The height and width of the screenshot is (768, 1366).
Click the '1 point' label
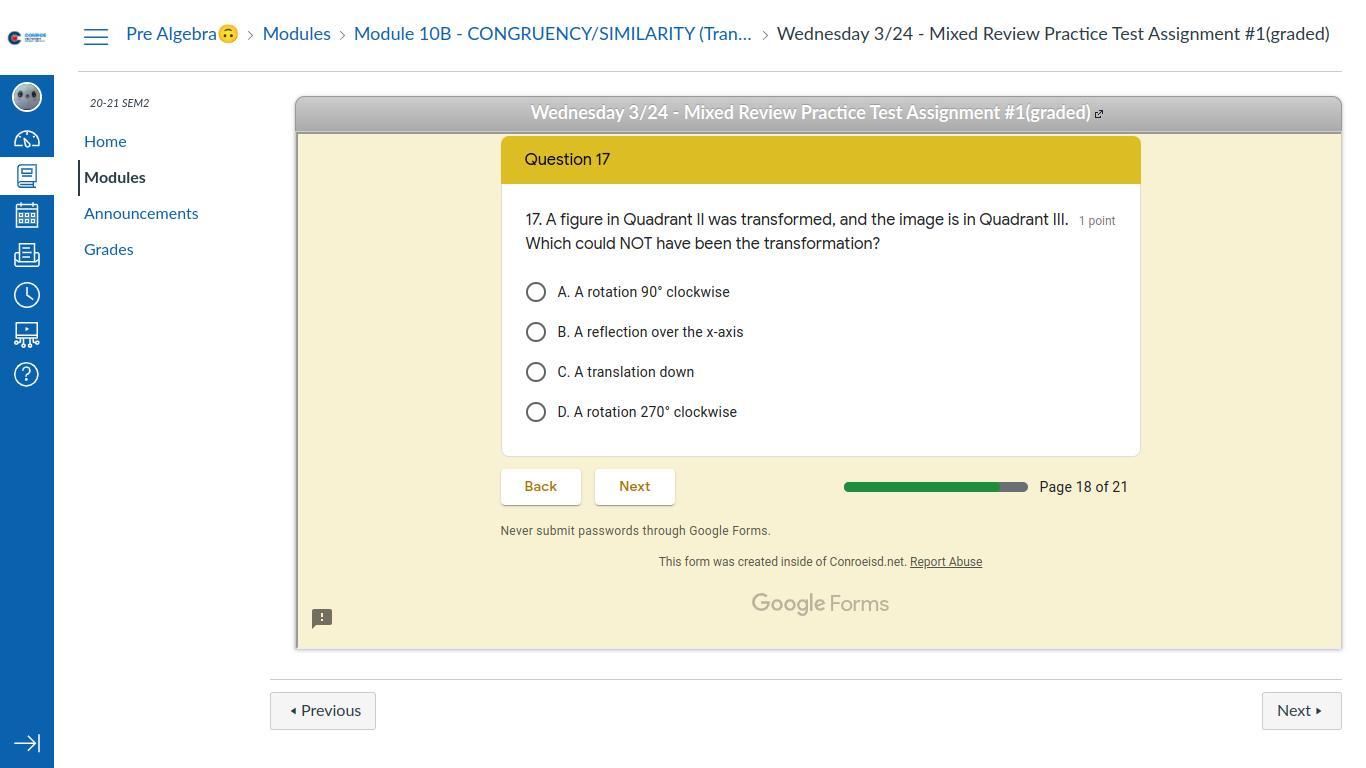(x=1097, y=221)
